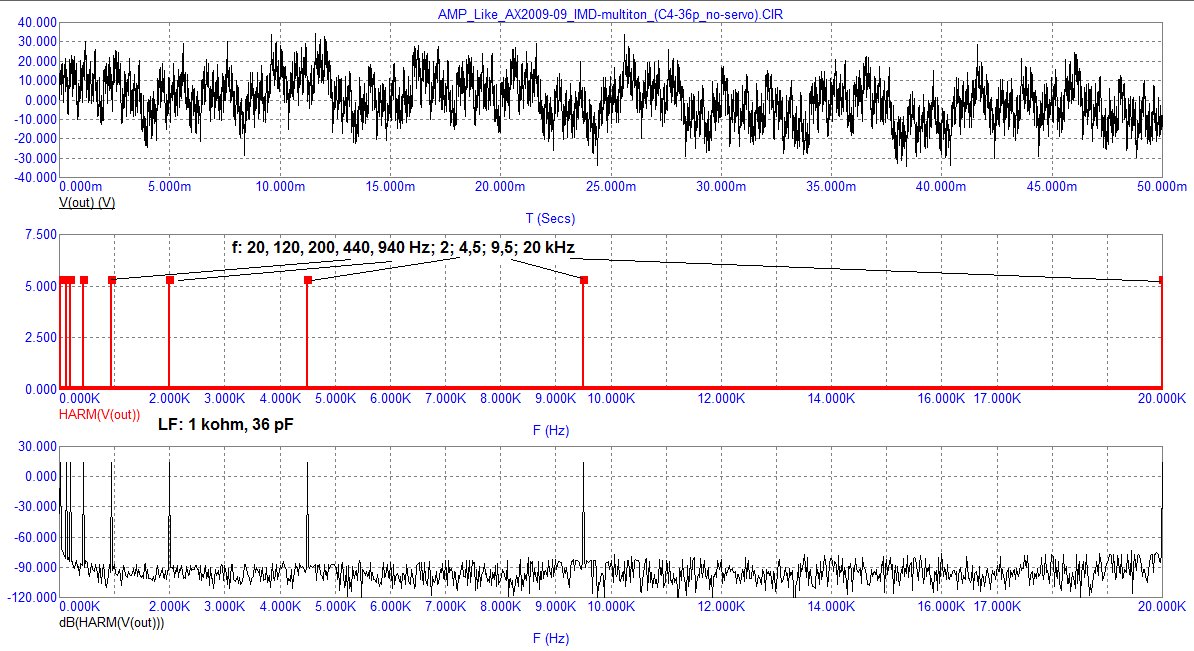The width and height of the screenshot is (1194, 651).
Task: Click the 5.000m time axis label
Action: (x=170, y=187)
